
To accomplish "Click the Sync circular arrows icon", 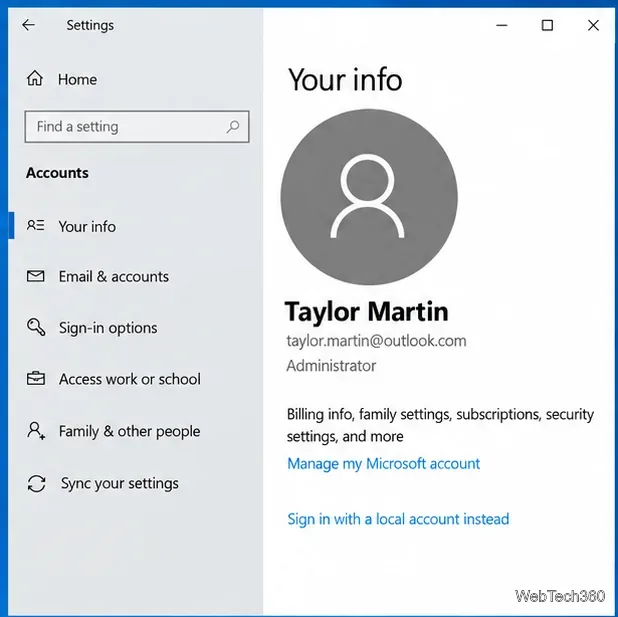I will coord(36,483).
